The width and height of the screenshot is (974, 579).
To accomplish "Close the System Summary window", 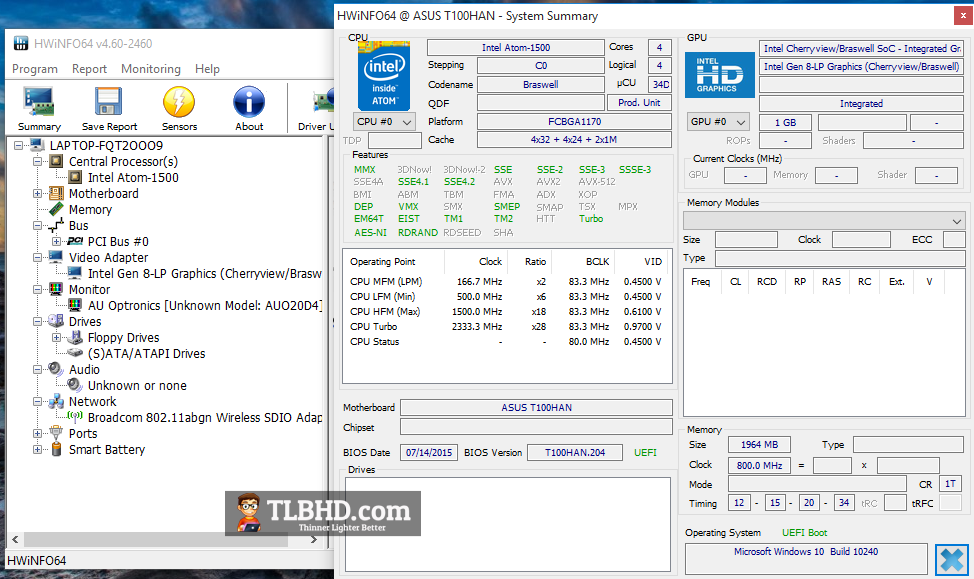I will pos(963,16).
